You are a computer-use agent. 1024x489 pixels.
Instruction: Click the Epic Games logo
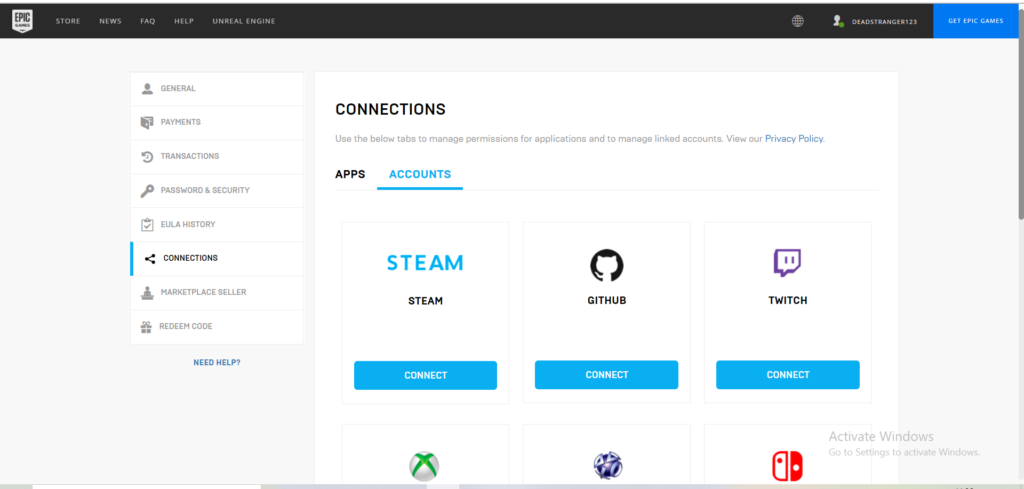[x=22, y=21]
